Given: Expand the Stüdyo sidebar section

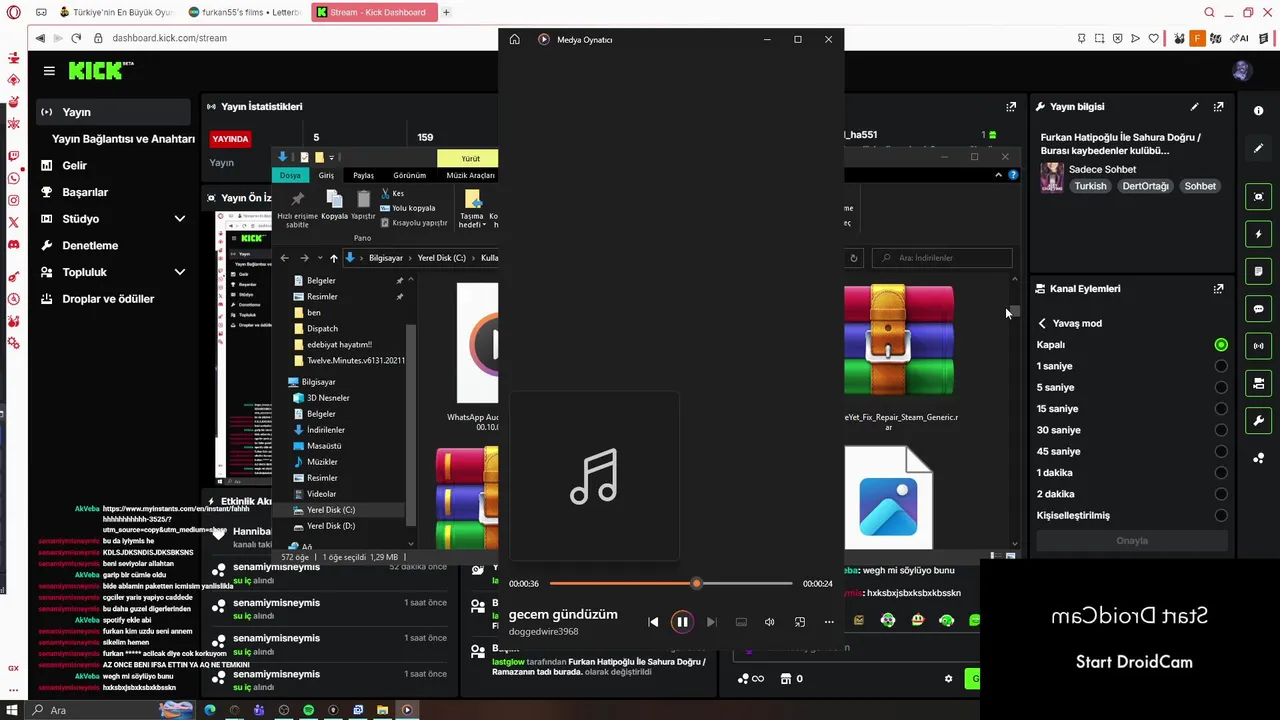Looking at the screenshot, I should [180, 218].
